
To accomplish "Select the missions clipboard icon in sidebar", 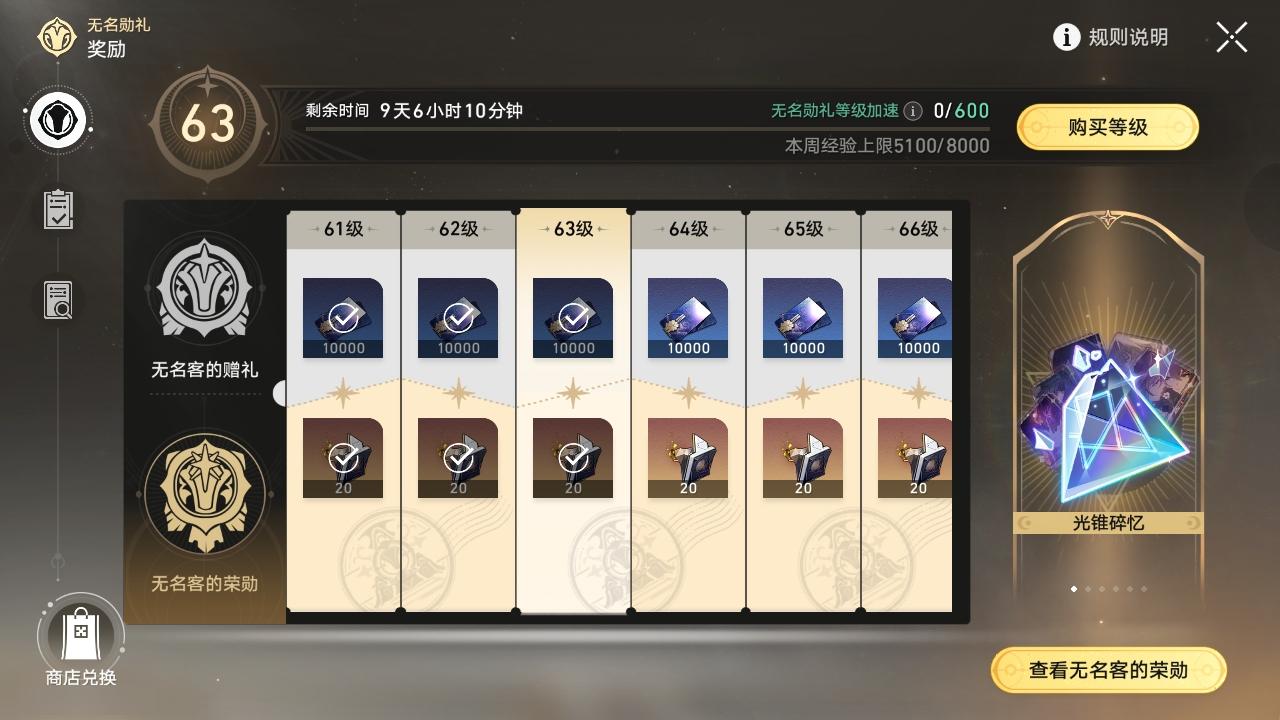I will pos(58,209).
